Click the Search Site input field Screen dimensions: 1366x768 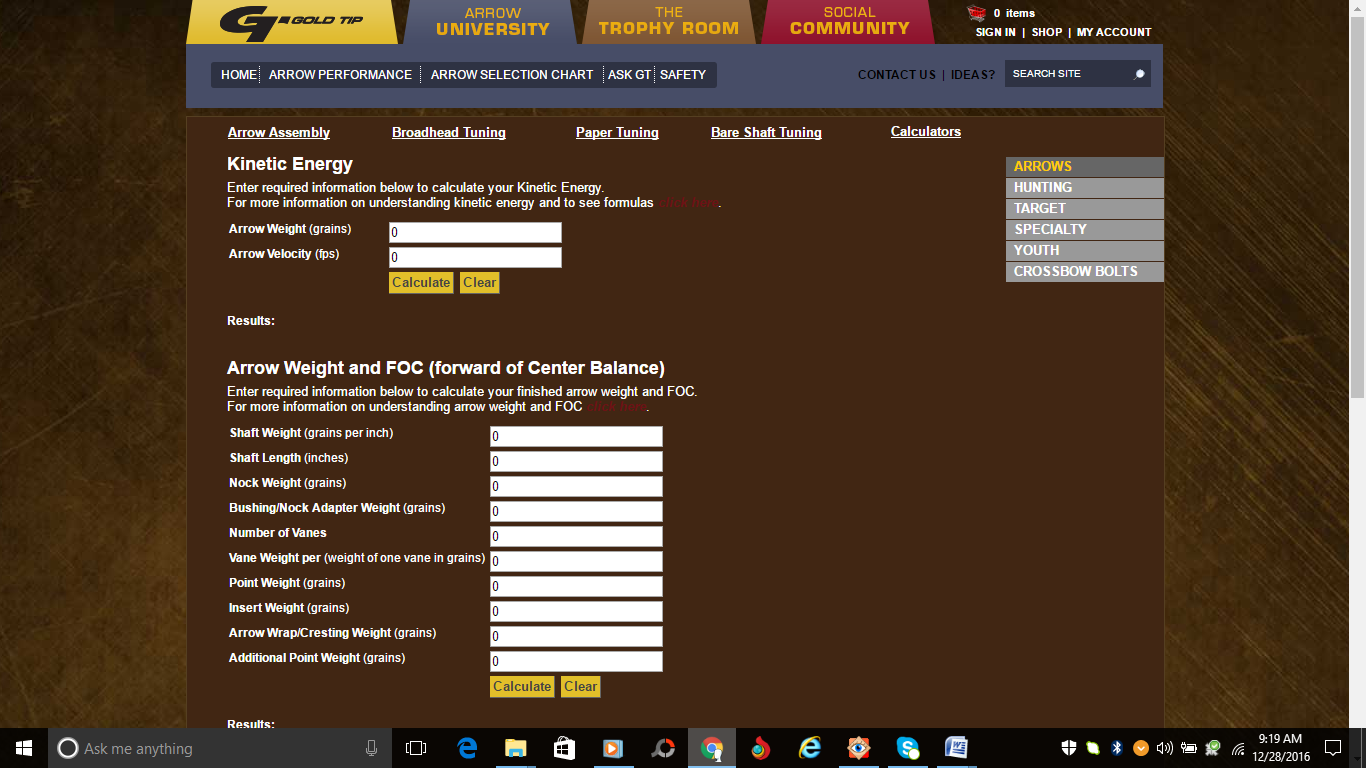click(1068, 74)
